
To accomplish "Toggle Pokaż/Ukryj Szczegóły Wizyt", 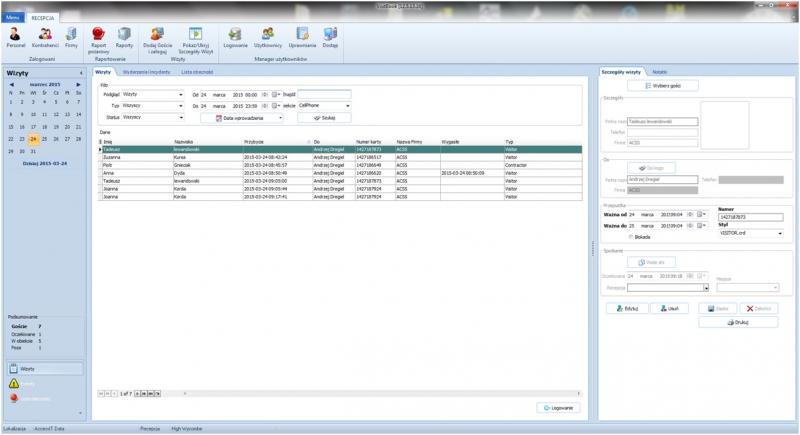I will tap(195, 40).
